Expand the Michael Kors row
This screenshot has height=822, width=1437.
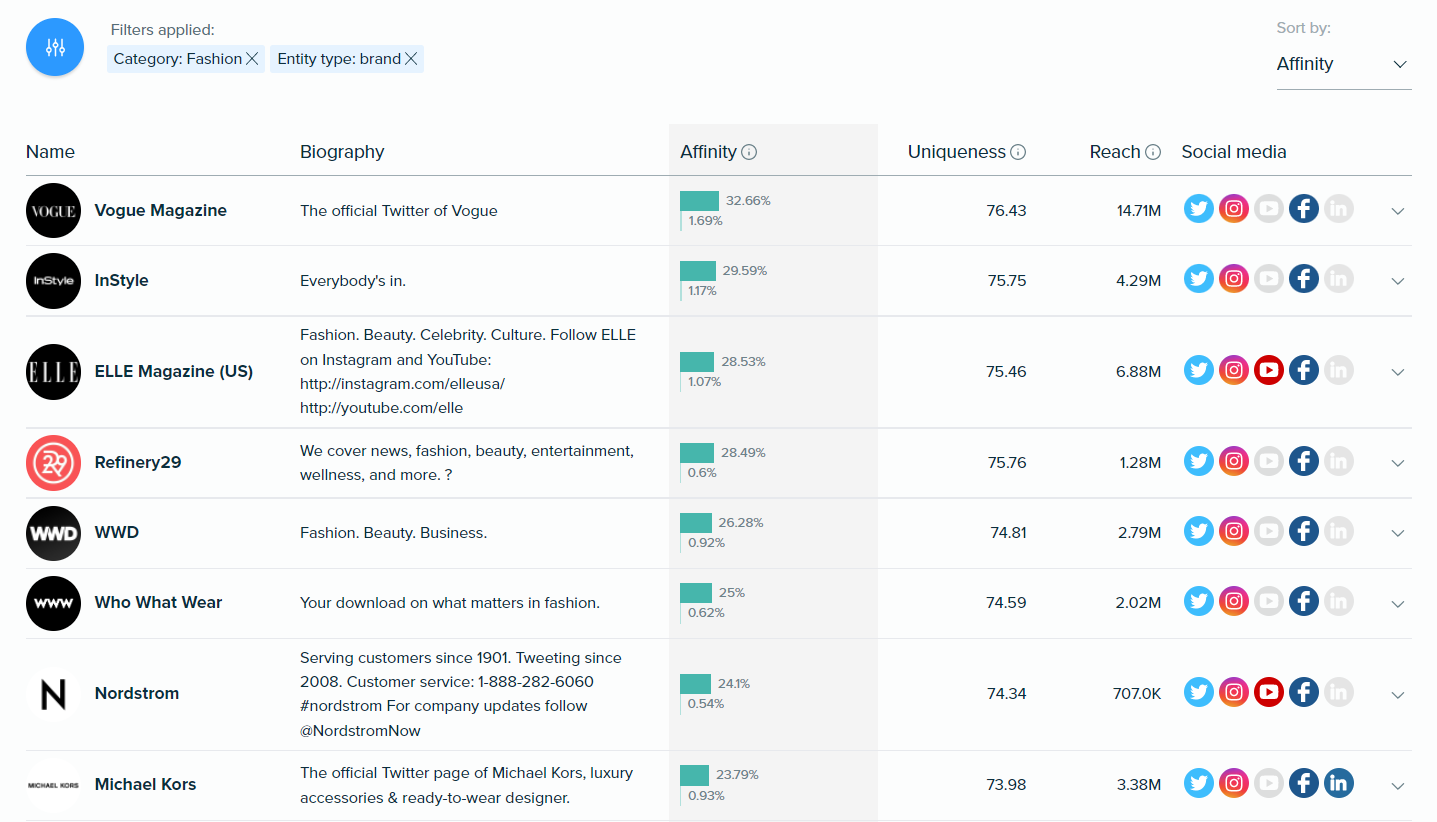[x=1398, y=785]
